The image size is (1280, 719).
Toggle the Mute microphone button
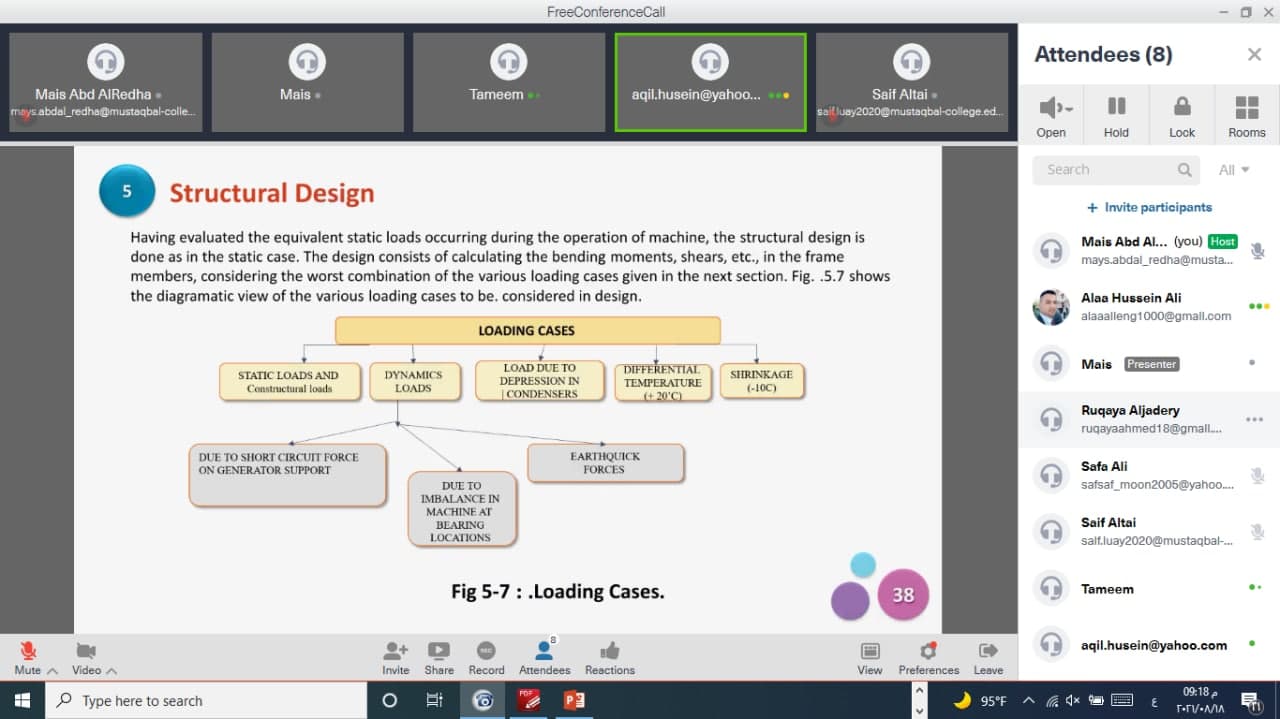28,651
